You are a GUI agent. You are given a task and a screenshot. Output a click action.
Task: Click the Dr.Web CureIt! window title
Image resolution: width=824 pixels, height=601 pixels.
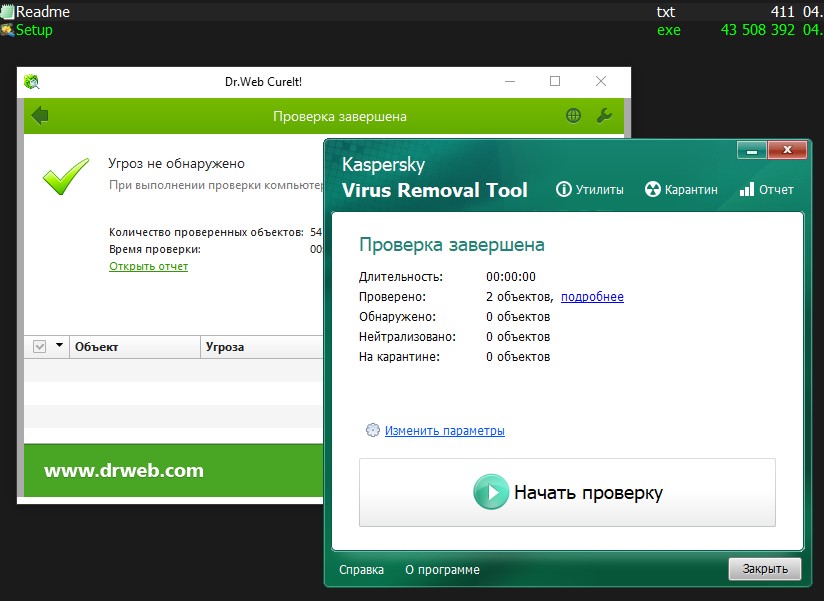(263, 81)
